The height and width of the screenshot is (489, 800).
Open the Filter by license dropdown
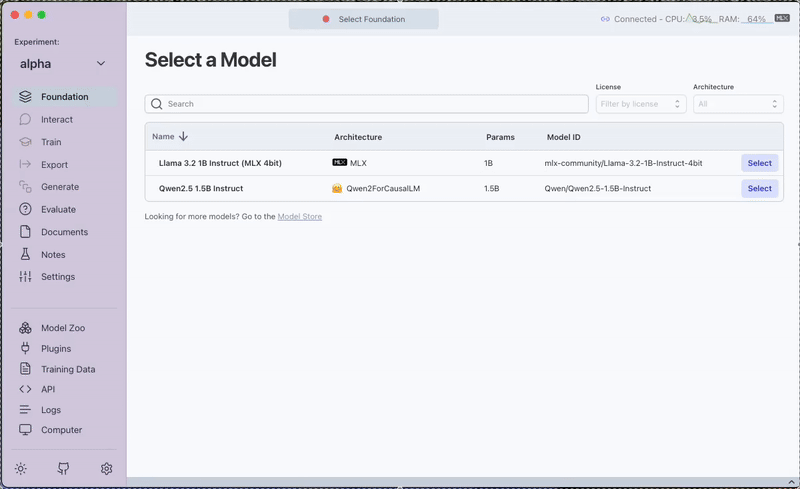640,104
